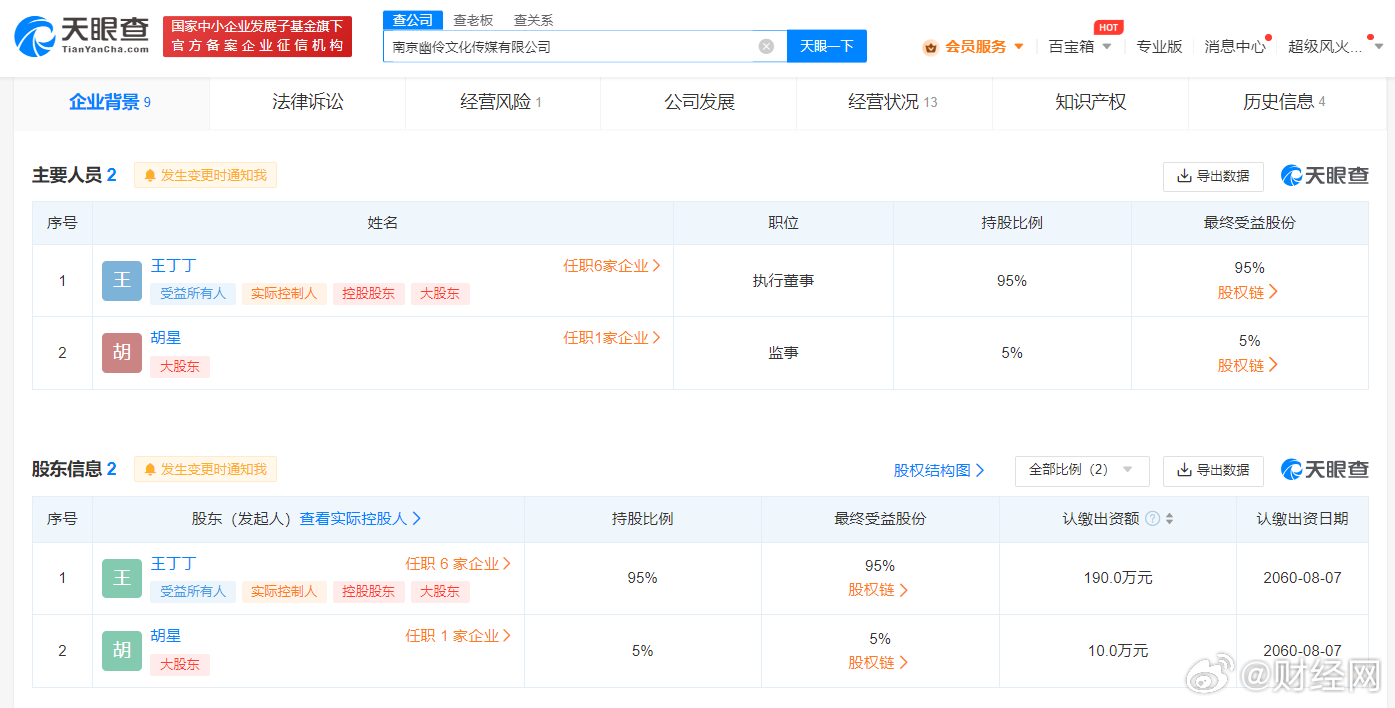
Task: Select the 查公司 search tab
Action: [413, 20]
